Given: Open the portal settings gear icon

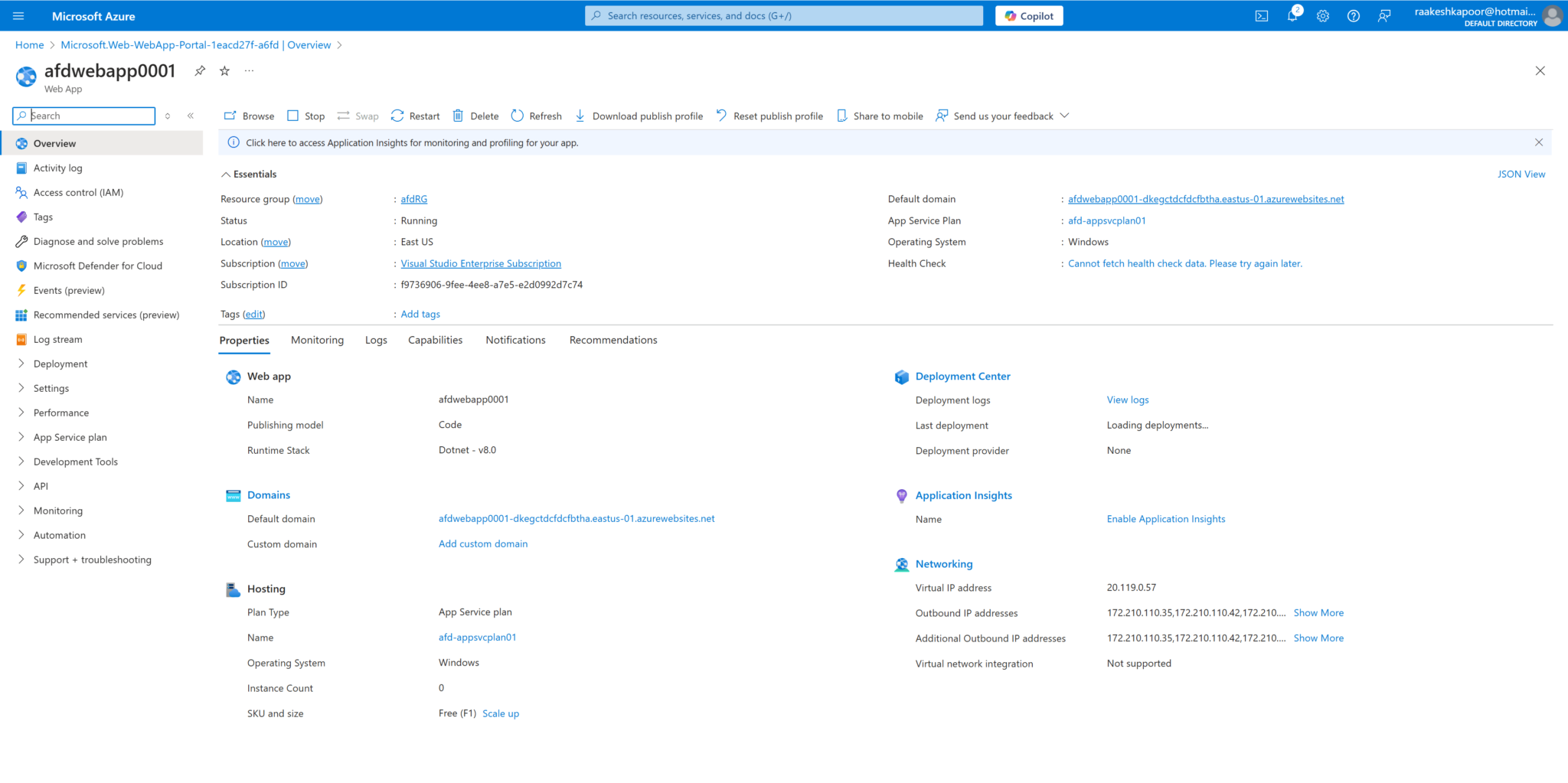Looking at the screenshot, I should click(x=1322, y=16).
